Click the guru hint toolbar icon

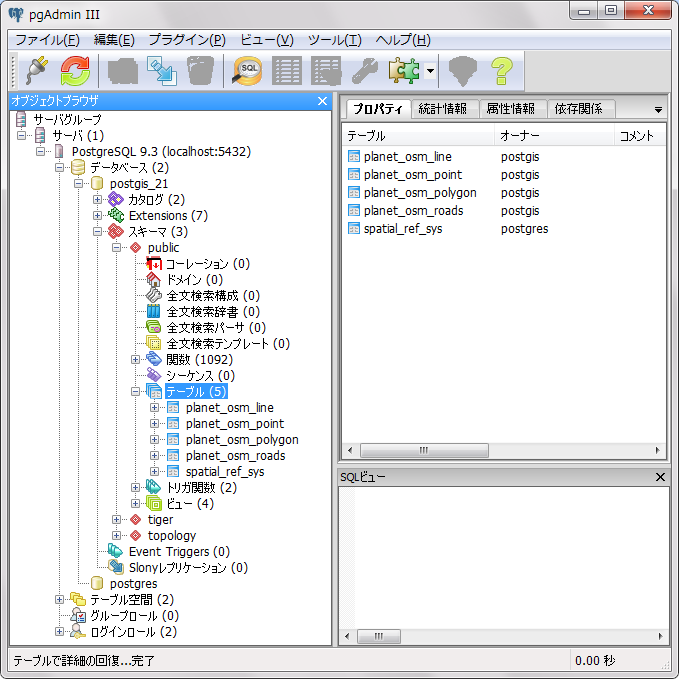462,71
